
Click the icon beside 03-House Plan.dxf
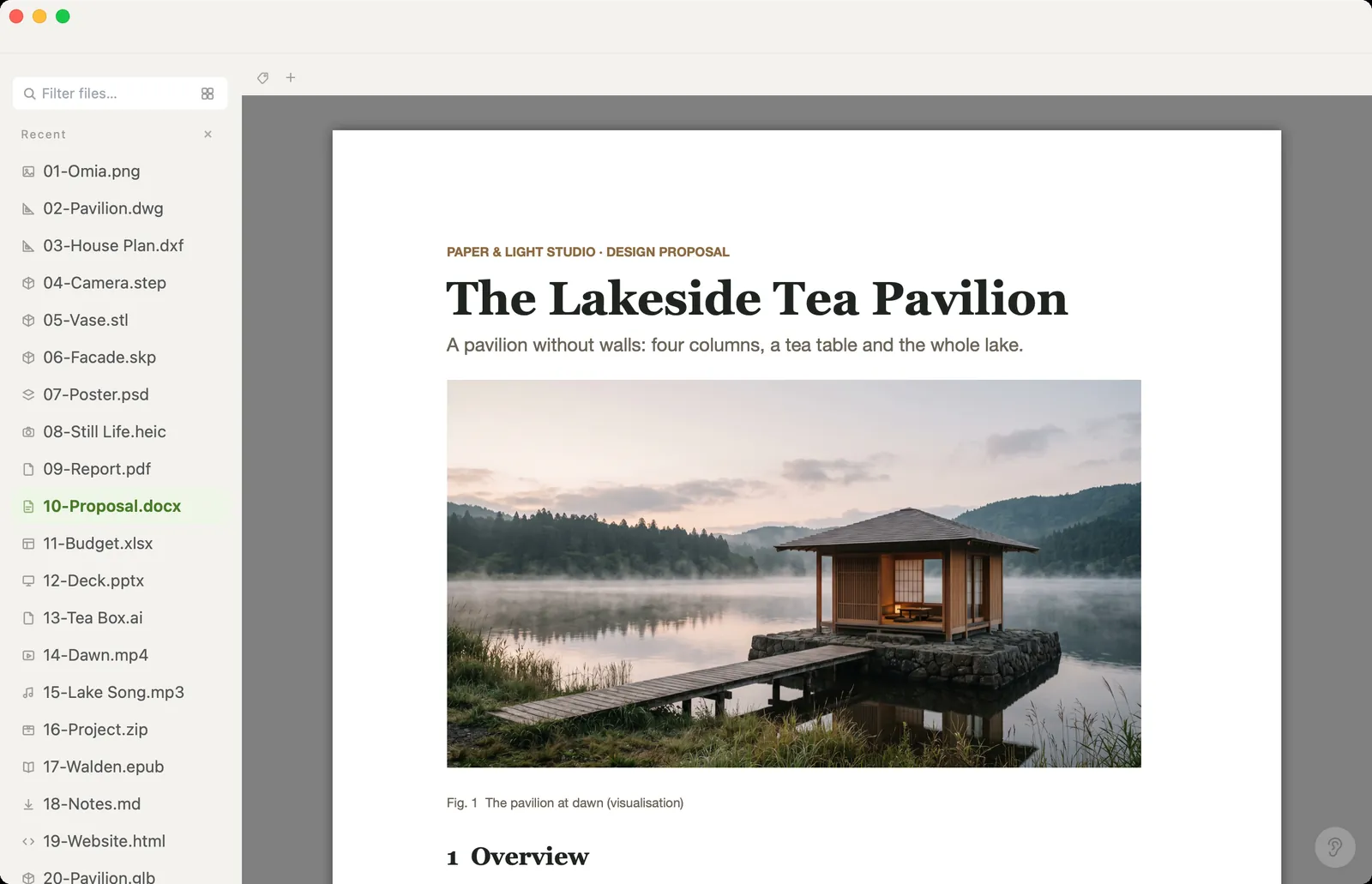[28, 246]
